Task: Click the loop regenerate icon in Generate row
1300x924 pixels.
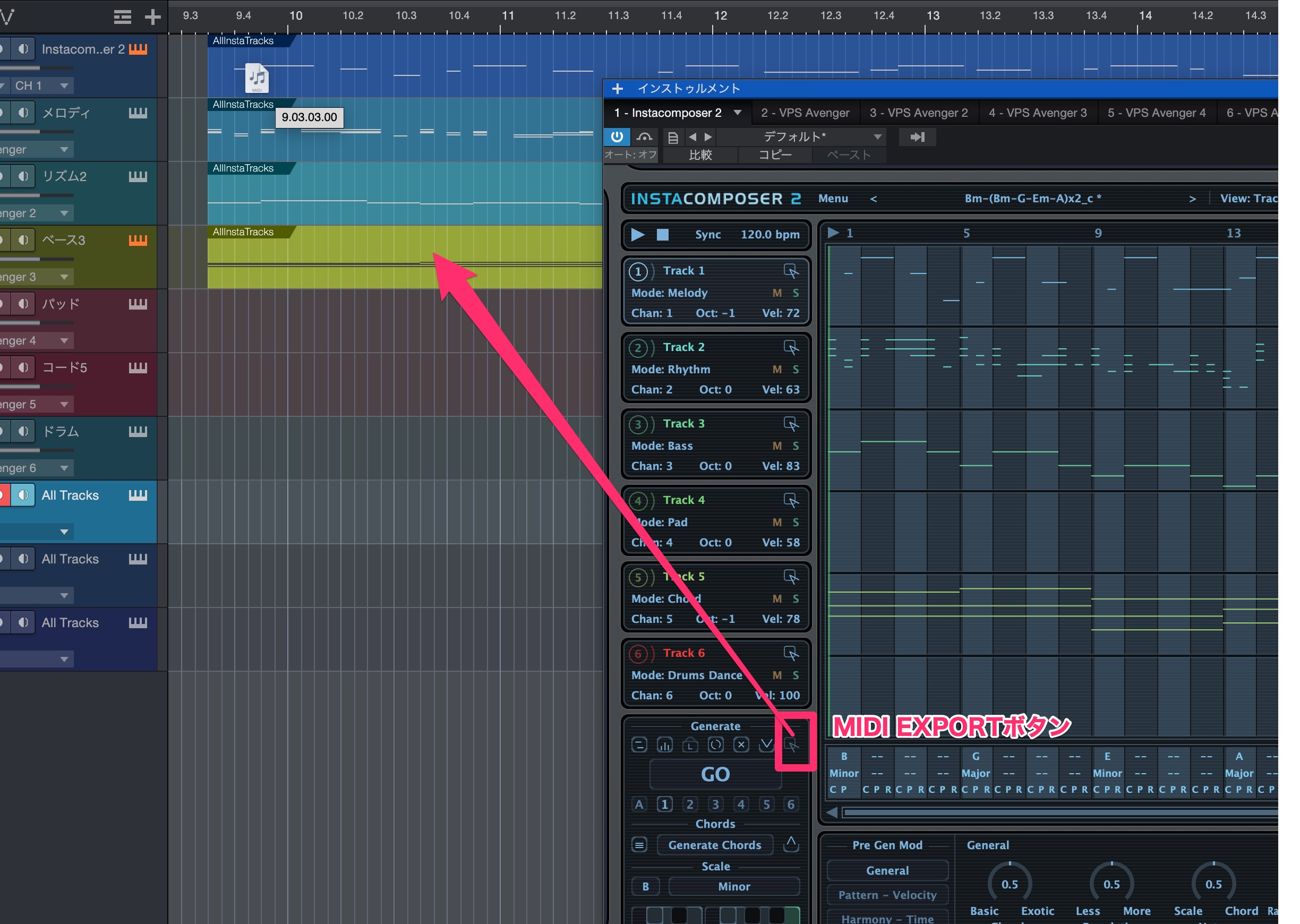Action: point(716,745)
